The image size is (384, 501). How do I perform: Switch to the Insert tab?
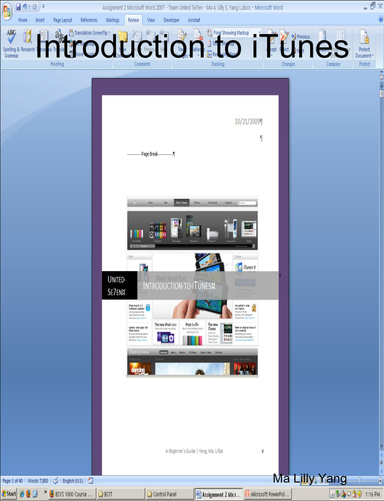(x=40, y=20)
